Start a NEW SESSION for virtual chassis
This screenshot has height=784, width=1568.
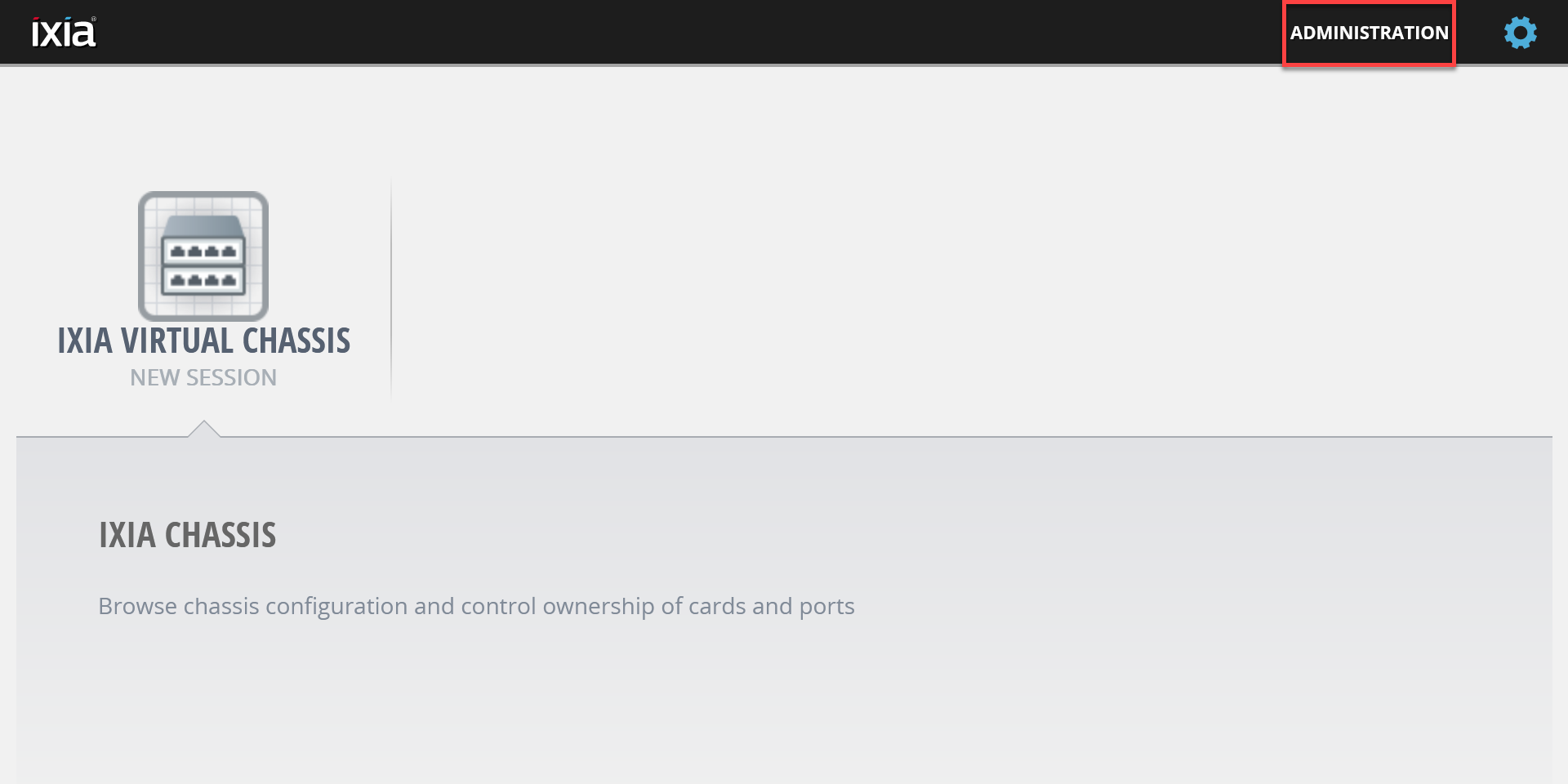coord(203,377)
